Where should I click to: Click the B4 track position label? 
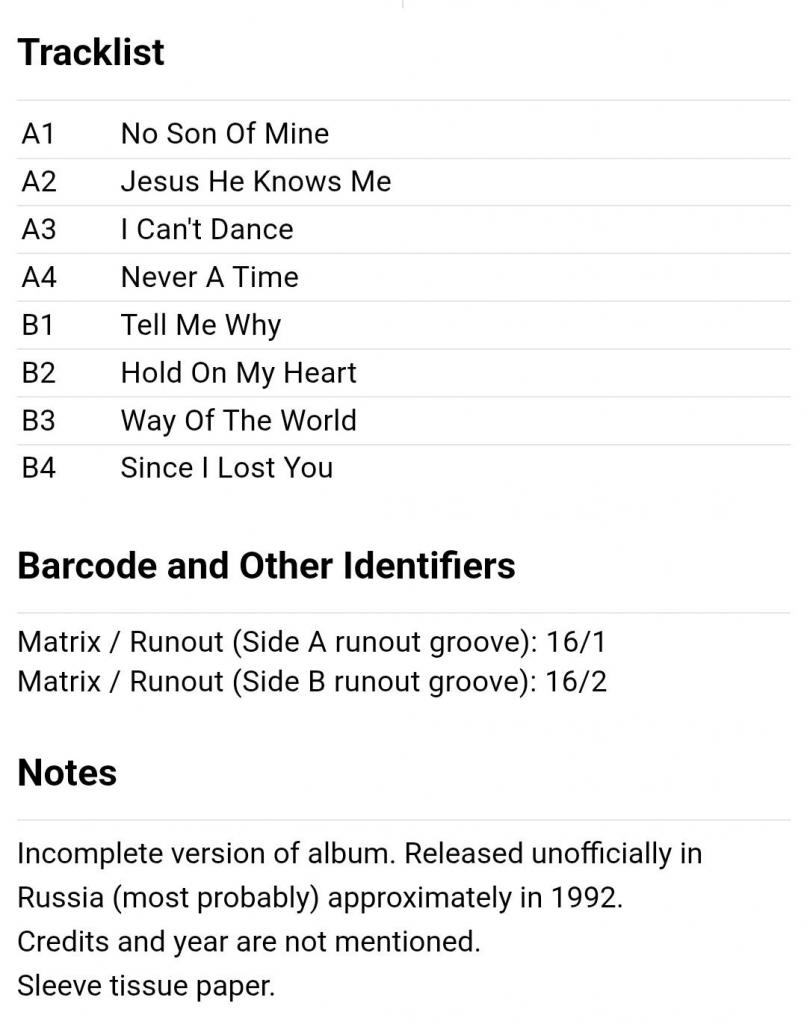coord(39,468)
